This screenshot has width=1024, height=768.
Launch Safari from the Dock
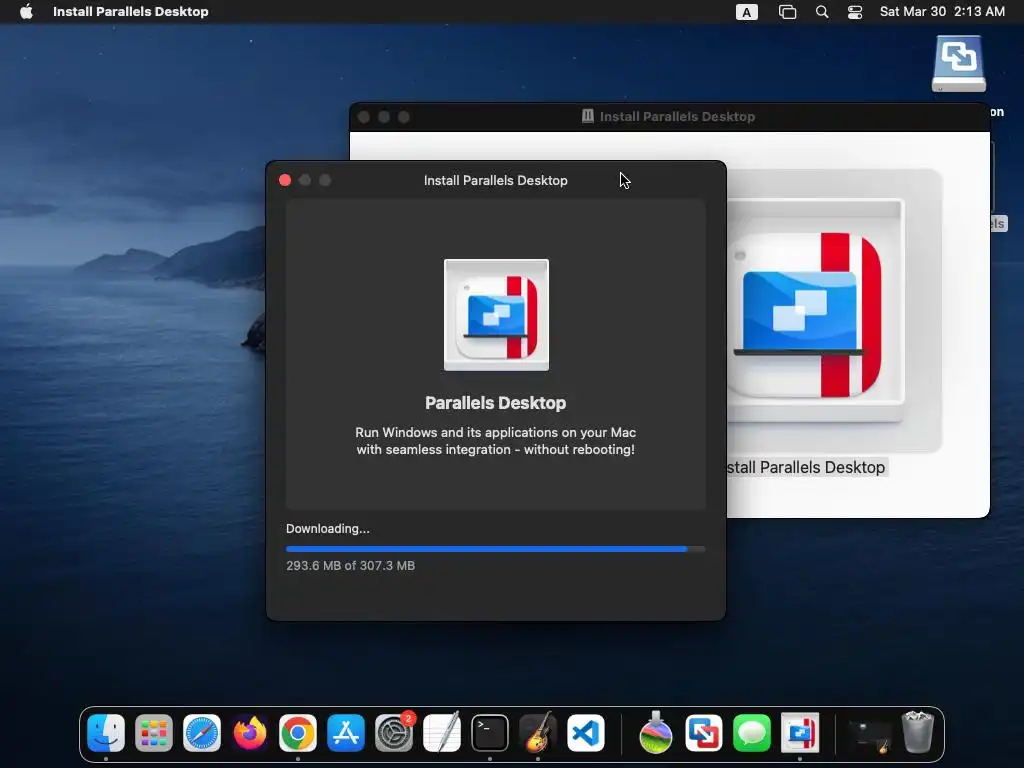coord(202,733)
